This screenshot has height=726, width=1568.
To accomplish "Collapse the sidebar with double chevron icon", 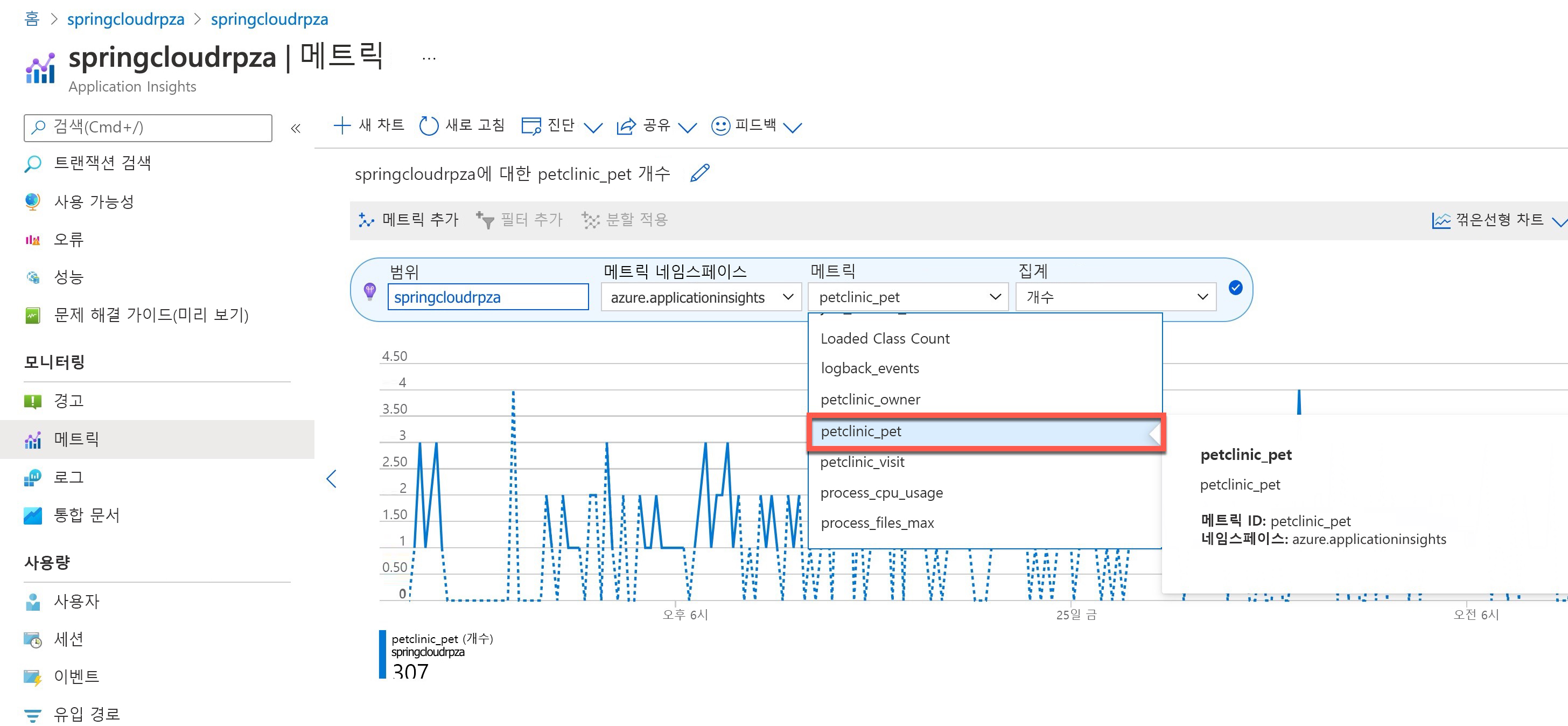I will [x=296, y=129].
